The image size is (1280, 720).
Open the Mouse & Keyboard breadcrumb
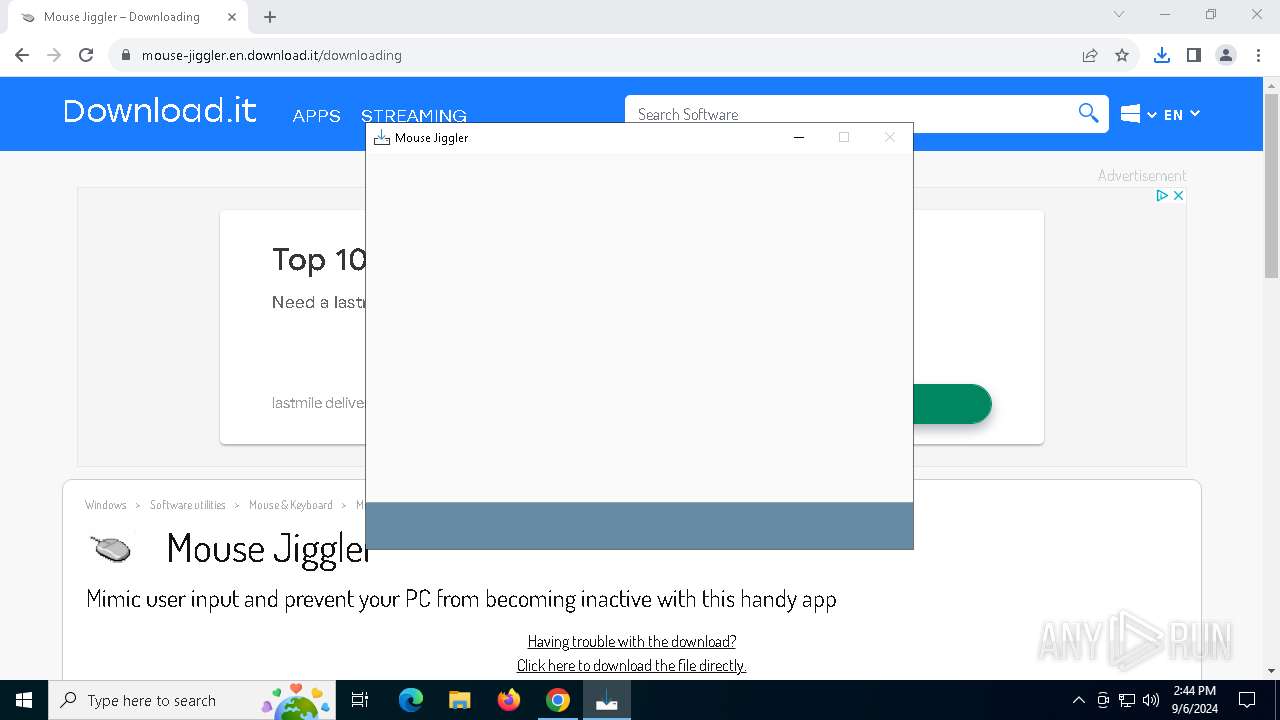click(x=291, y=505)
